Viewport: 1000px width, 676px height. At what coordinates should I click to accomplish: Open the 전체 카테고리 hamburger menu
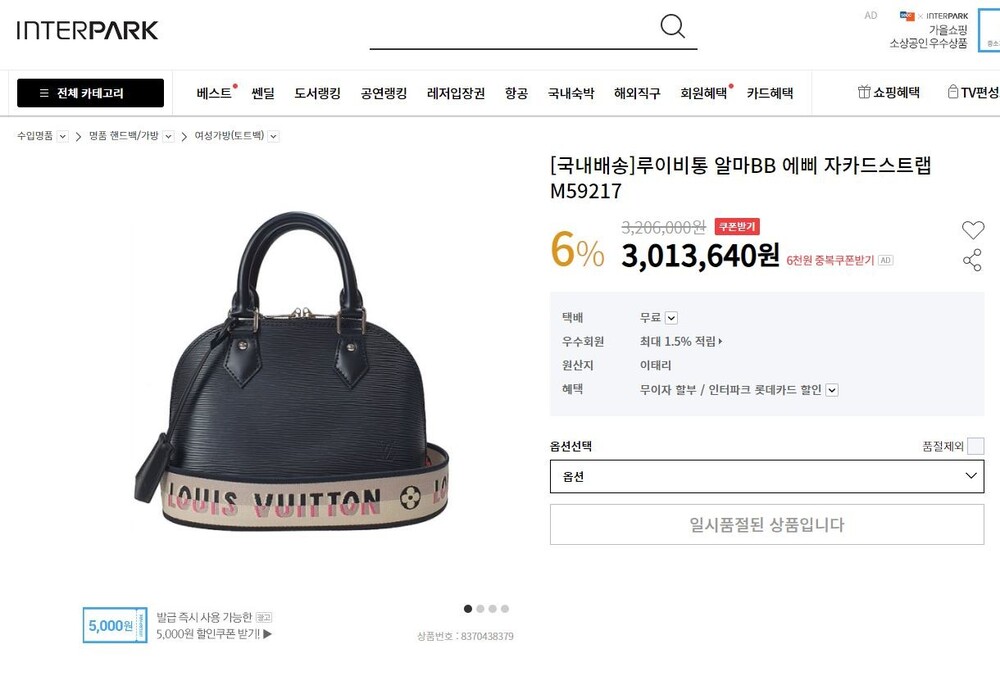tap(91, 93)
